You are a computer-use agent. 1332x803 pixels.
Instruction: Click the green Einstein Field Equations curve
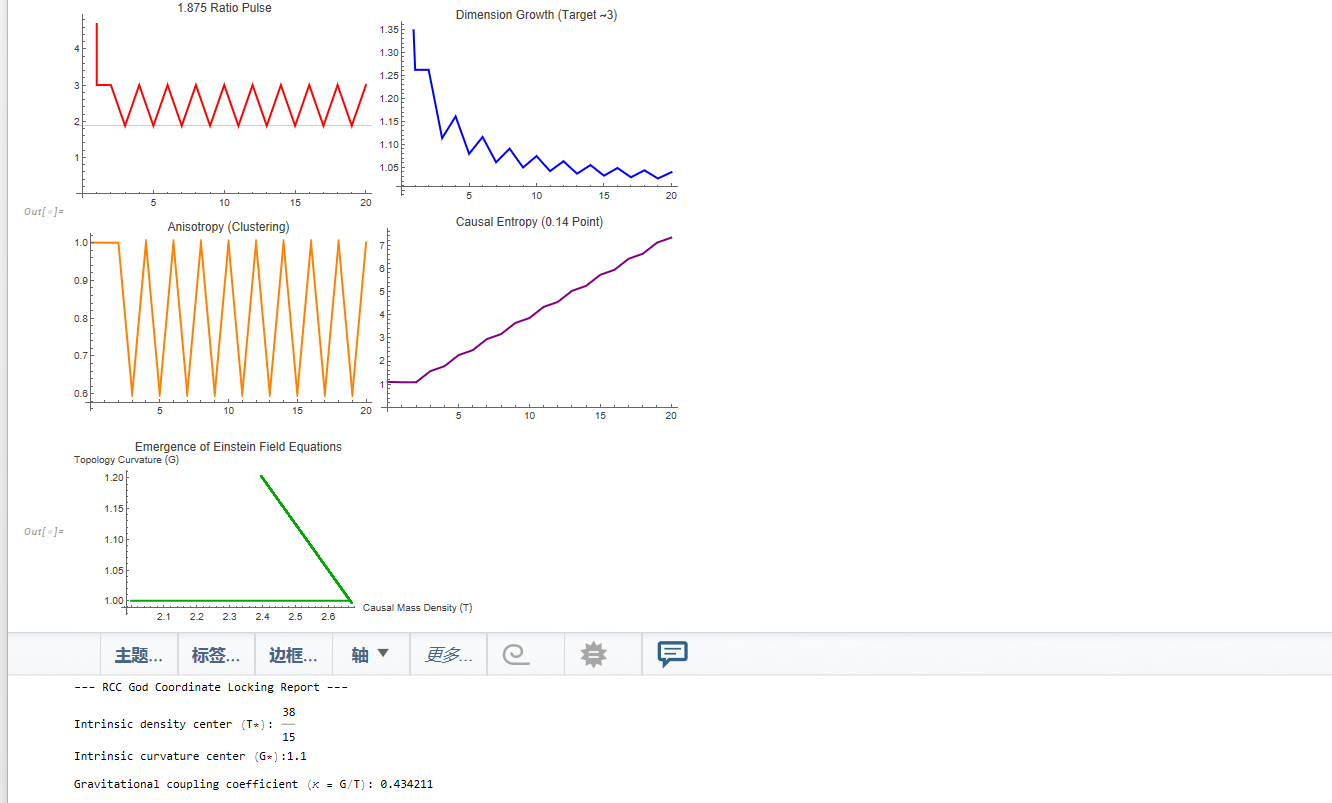(308, 540)
